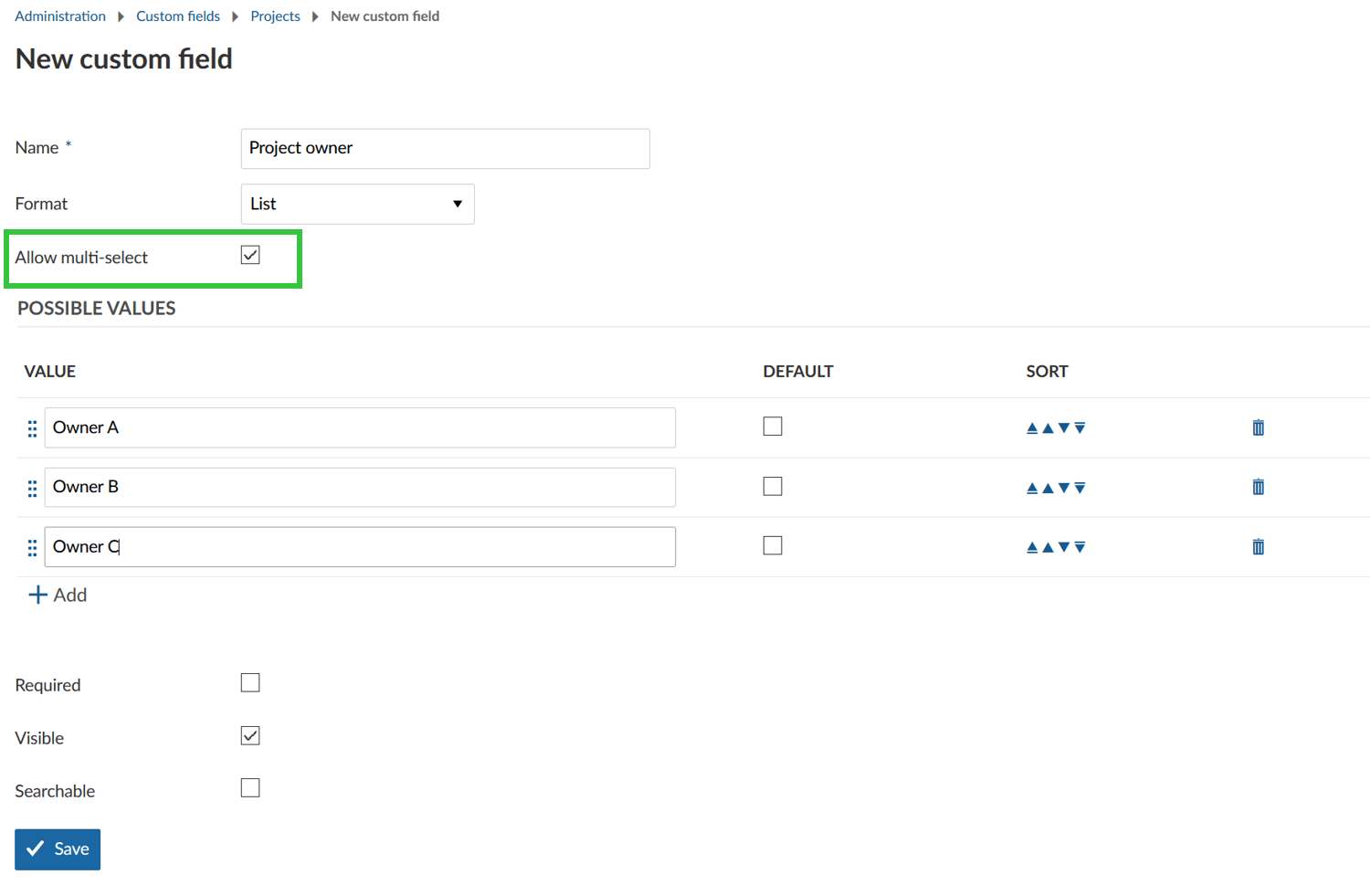Move Owner B to the bottom of the list
The width and height of the screenshot is (1370, 896).
coord(1080,487)
